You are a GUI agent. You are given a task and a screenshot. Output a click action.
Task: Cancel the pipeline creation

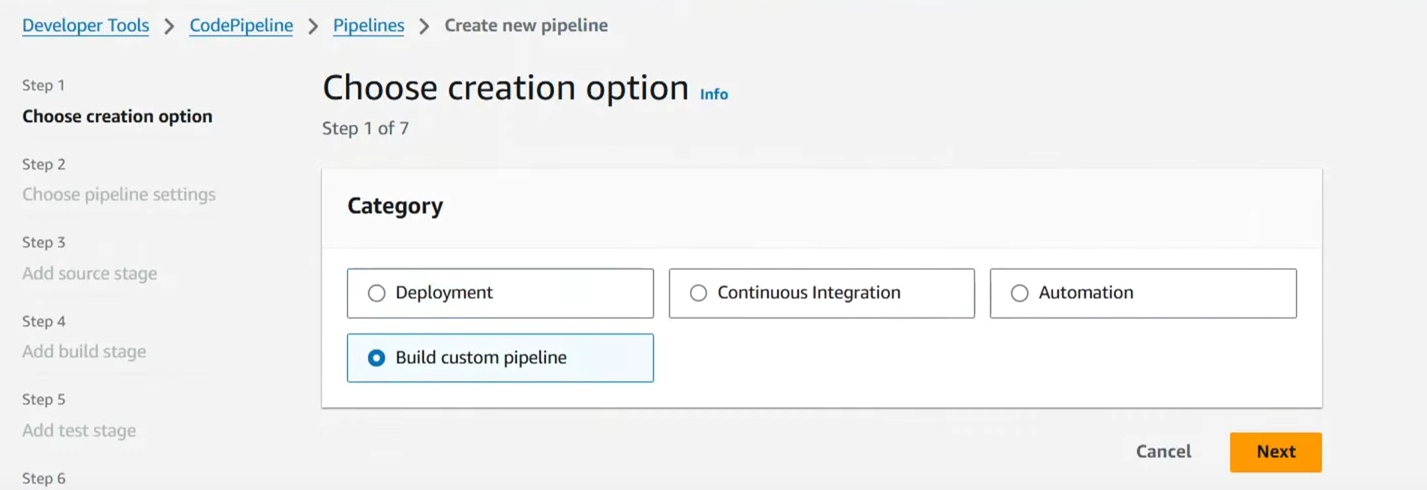(1164, 452)
